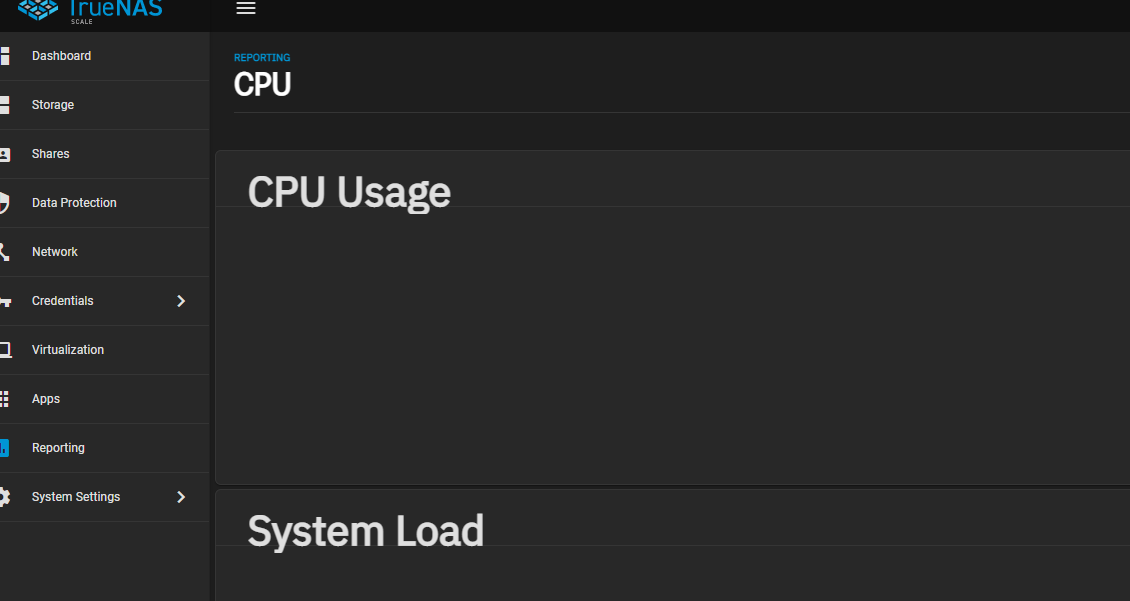1130x601 pixels.
Task: Go to Data Protection page
Action: 104,202
